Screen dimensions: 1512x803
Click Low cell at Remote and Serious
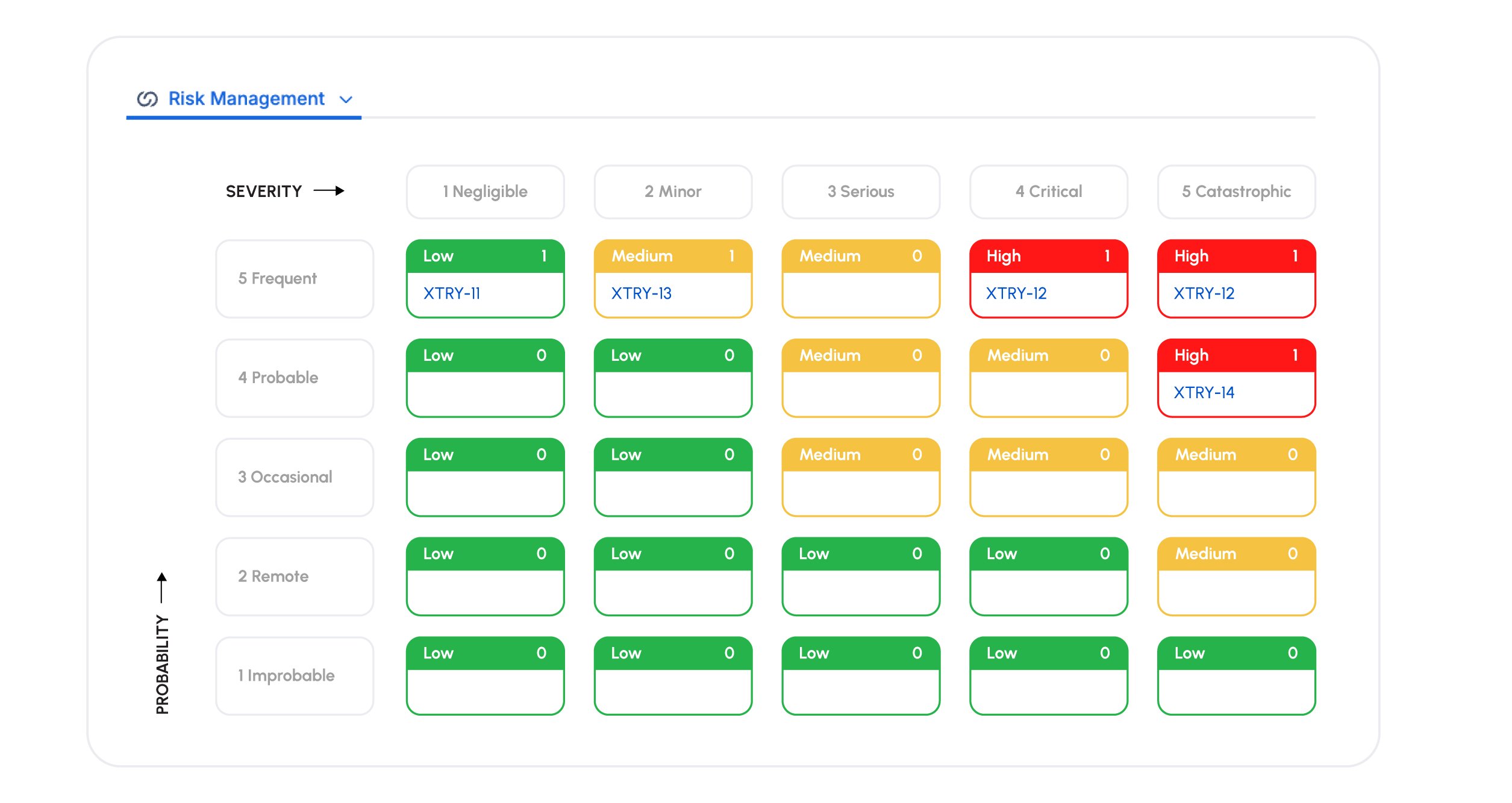click(x=861, y=576)
